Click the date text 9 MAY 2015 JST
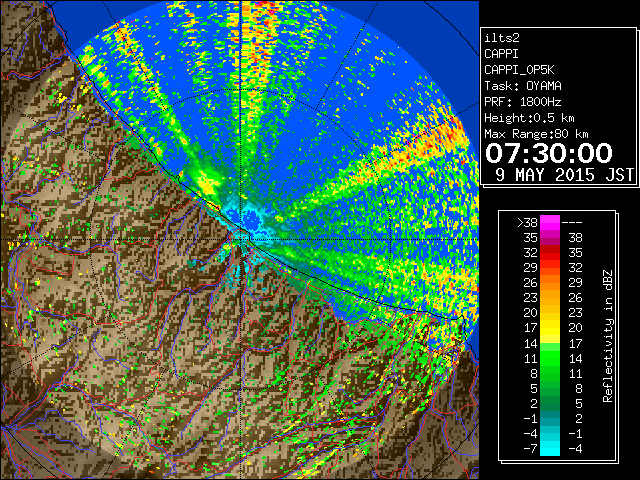 (x=564, y=175)
